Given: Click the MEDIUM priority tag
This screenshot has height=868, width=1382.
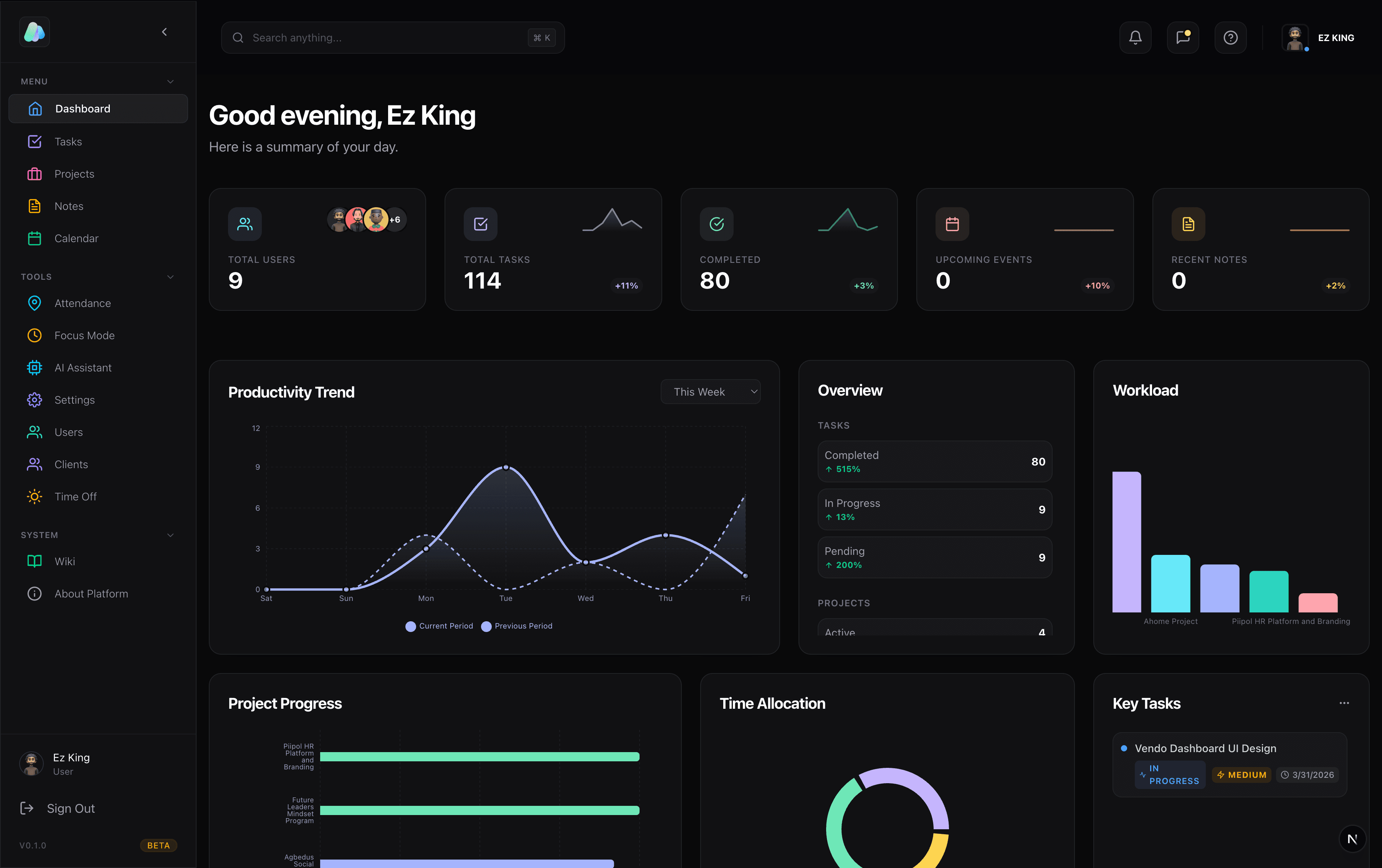Looking at the screenshot, I should (1241, 774).
